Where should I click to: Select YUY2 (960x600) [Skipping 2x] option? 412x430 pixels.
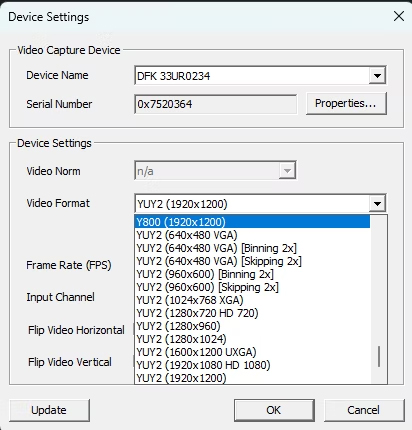(252, 287)
